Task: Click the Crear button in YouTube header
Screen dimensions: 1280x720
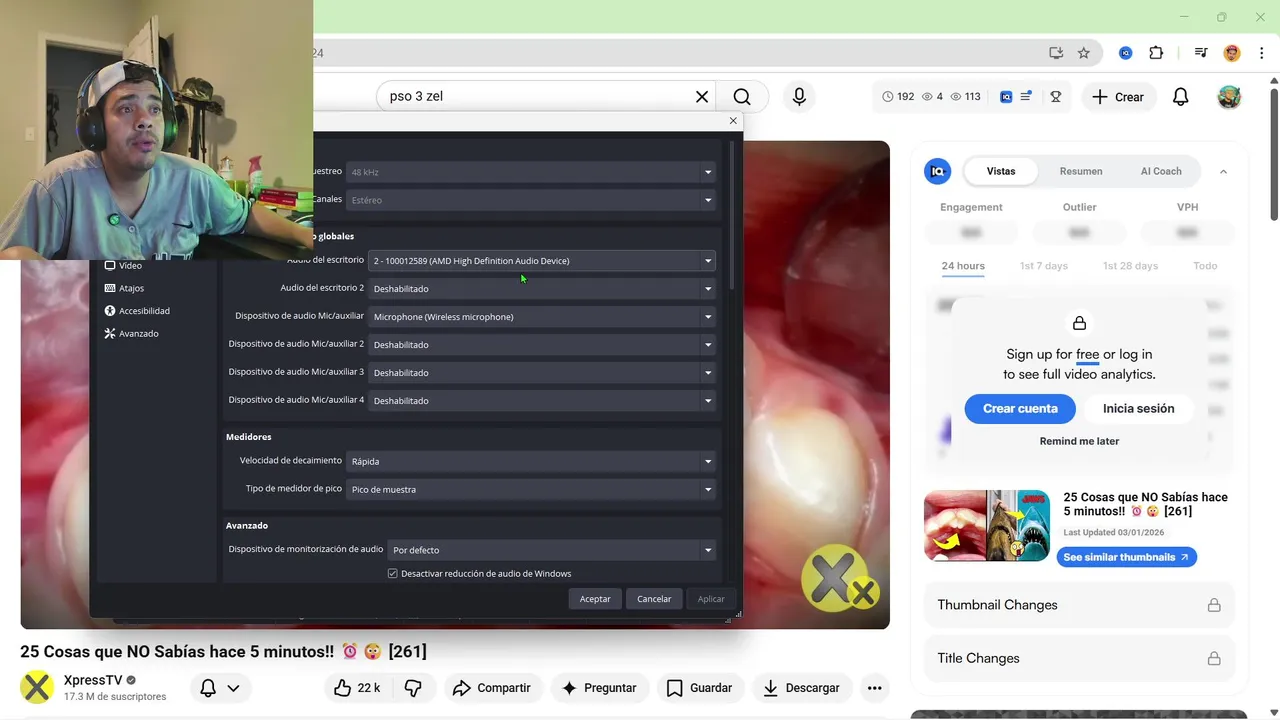Action: [x=1118, y=97]
